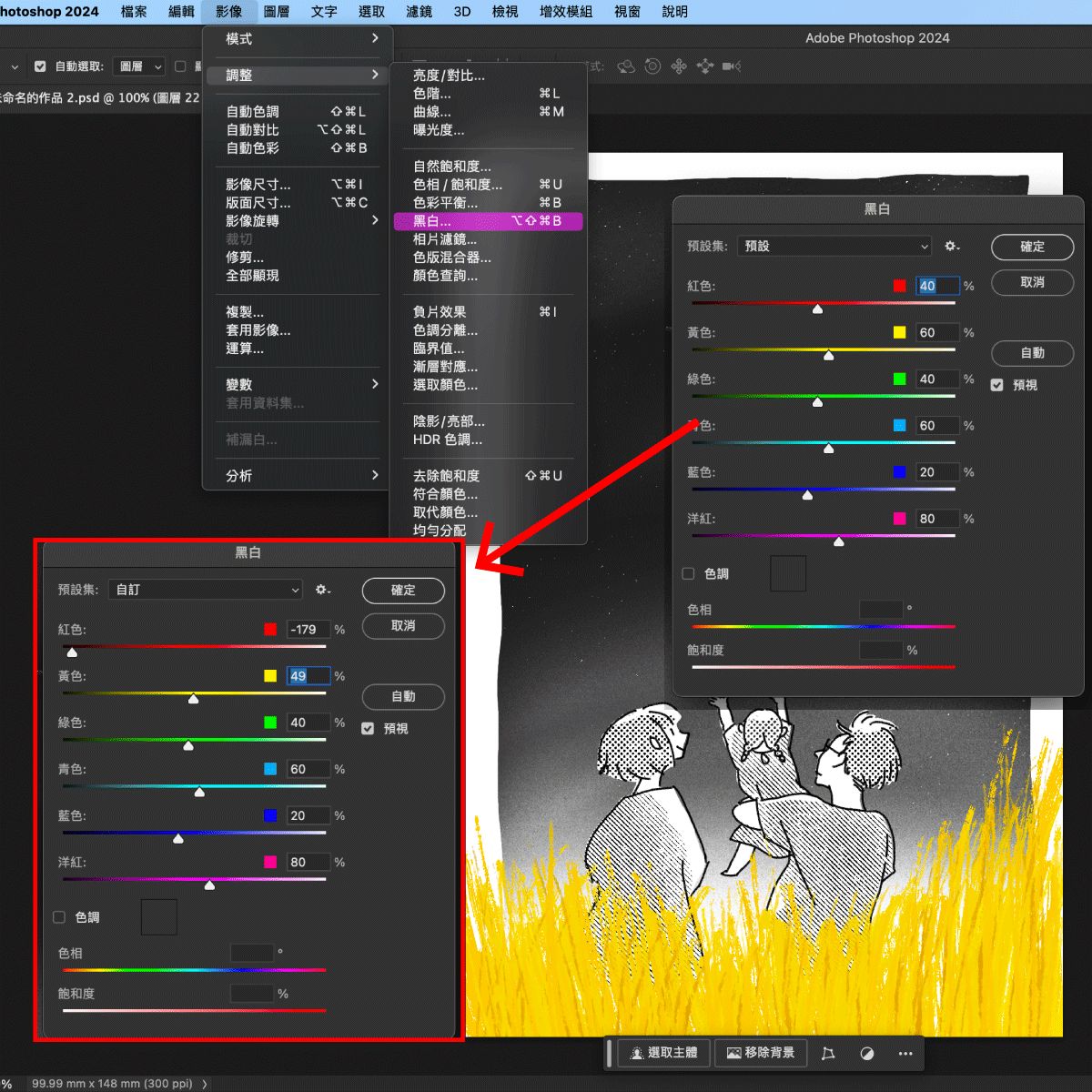Click the 黃色 value field showing 49

(x=308, y=676)
